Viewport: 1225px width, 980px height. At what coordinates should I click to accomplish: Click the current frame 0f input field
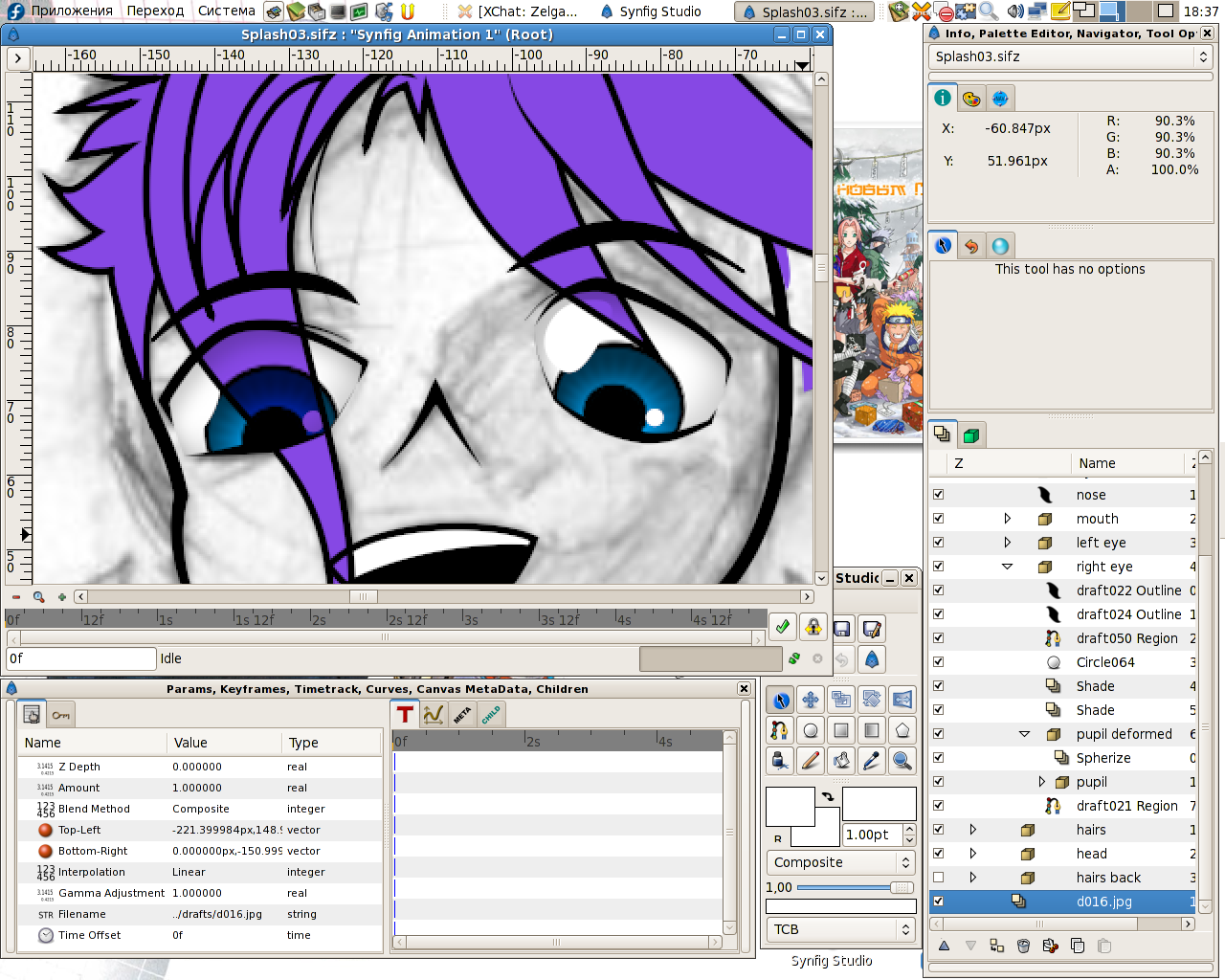[80, 658]
